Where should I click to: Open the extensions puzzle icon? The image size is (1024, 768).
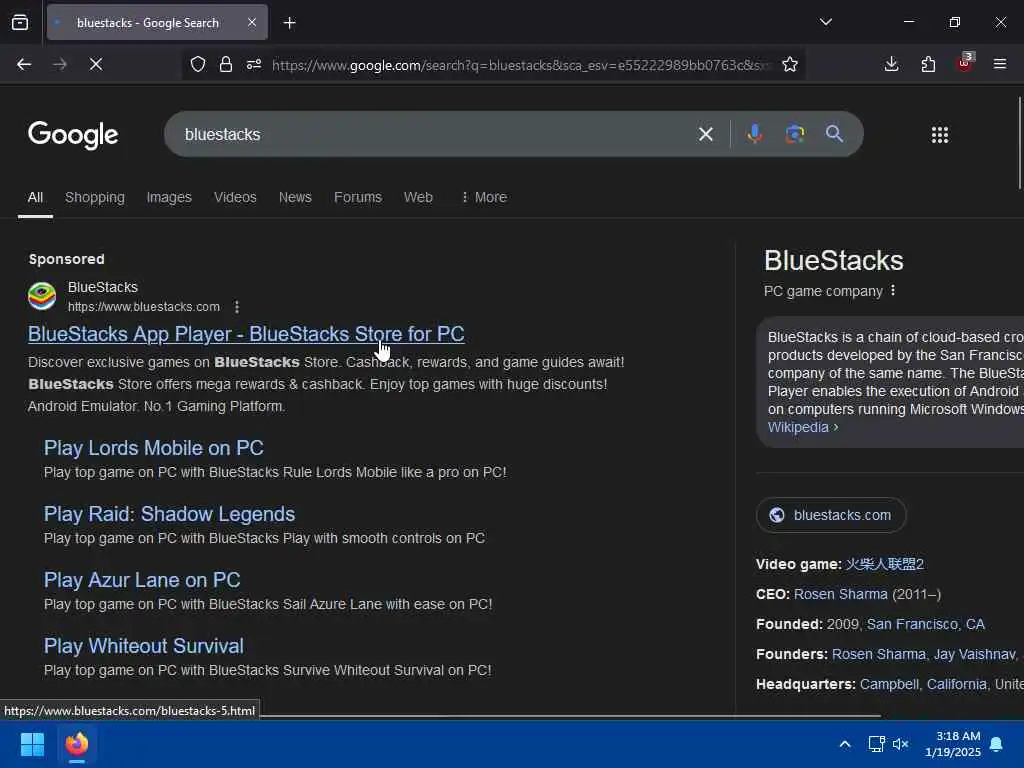pos(928,64)
